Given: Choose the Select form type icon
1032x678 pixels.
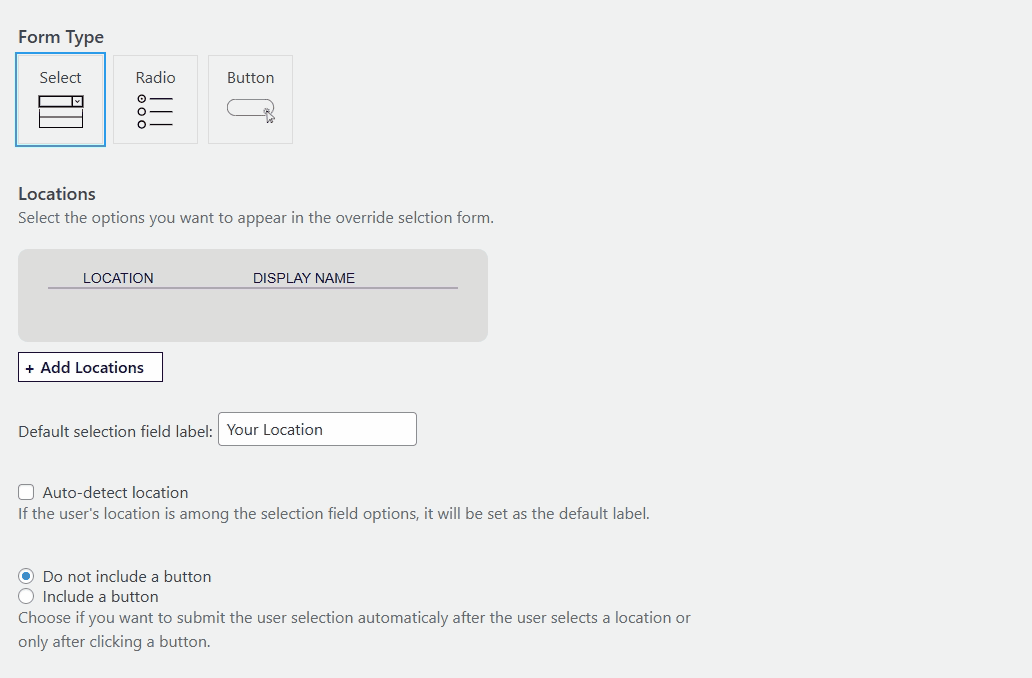Looking at the screenshot, I should [x=60, y=111].
